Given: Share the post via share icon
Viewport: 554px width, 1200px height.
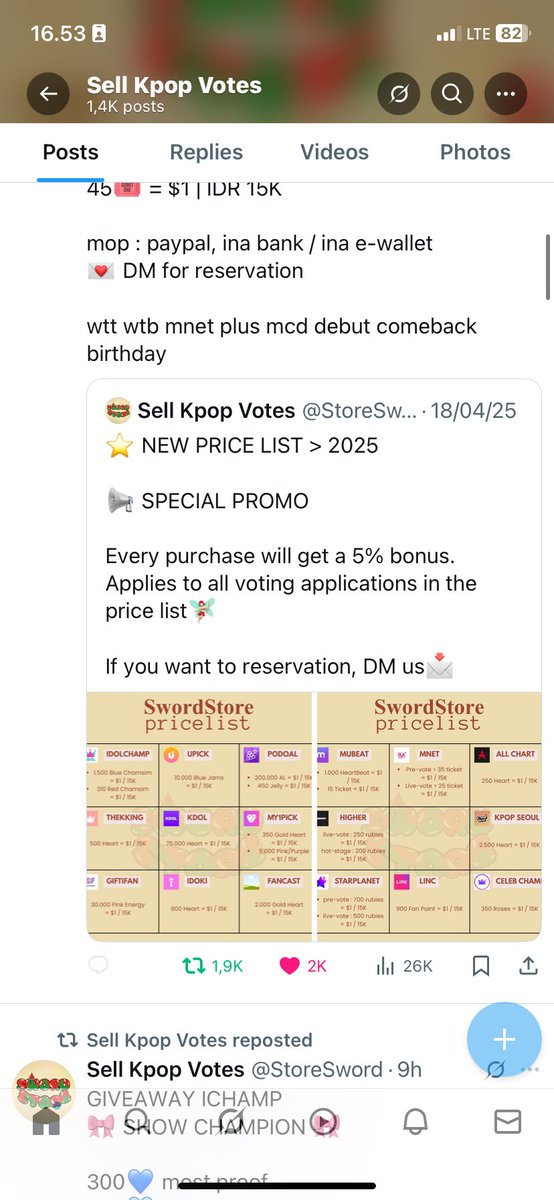Looking at the screenshot, I should pyautogui.click(x=528, y=966).
